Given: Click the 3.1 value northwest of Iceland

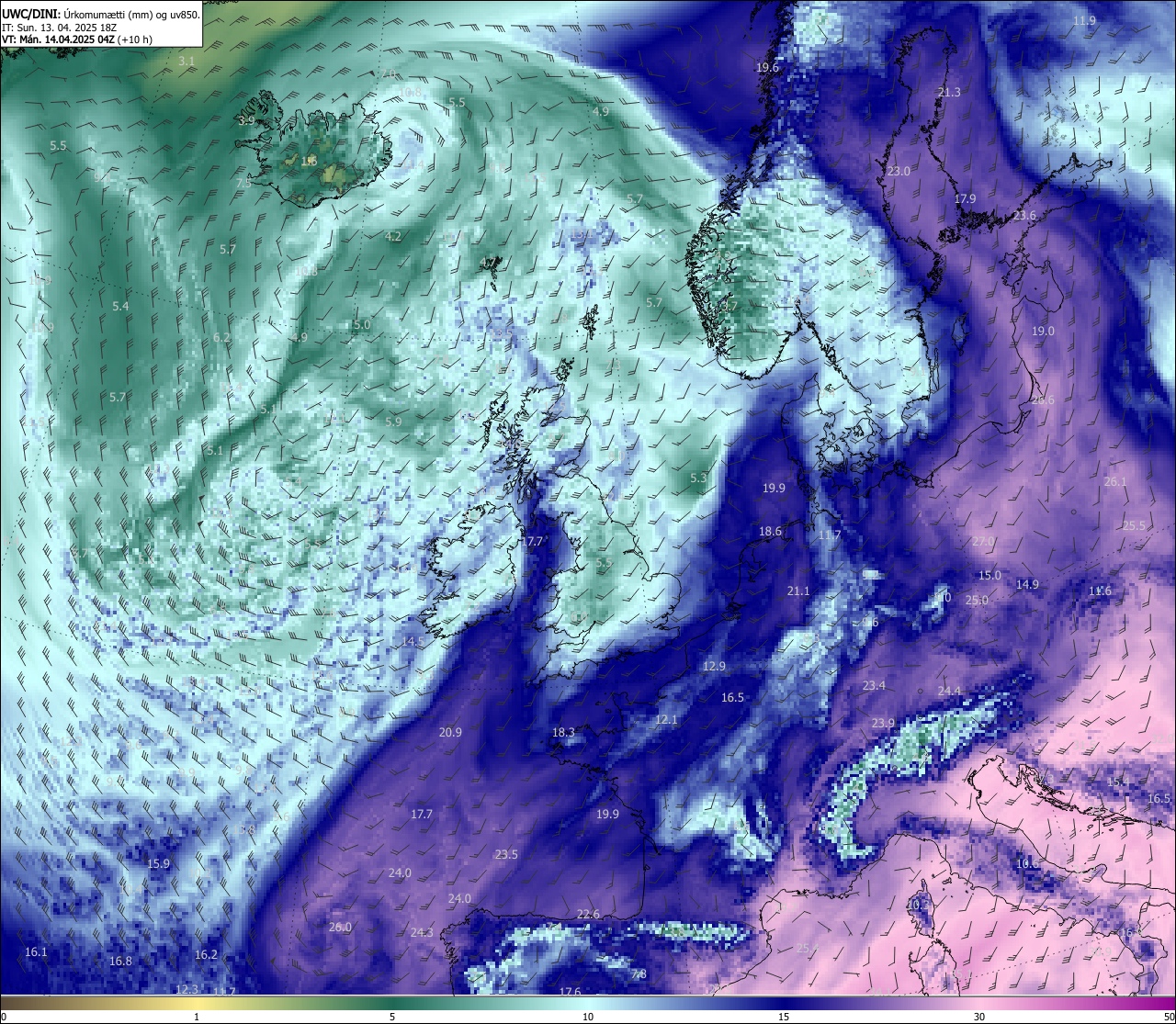Looking at the screenshot, I should tap(187, 62).
